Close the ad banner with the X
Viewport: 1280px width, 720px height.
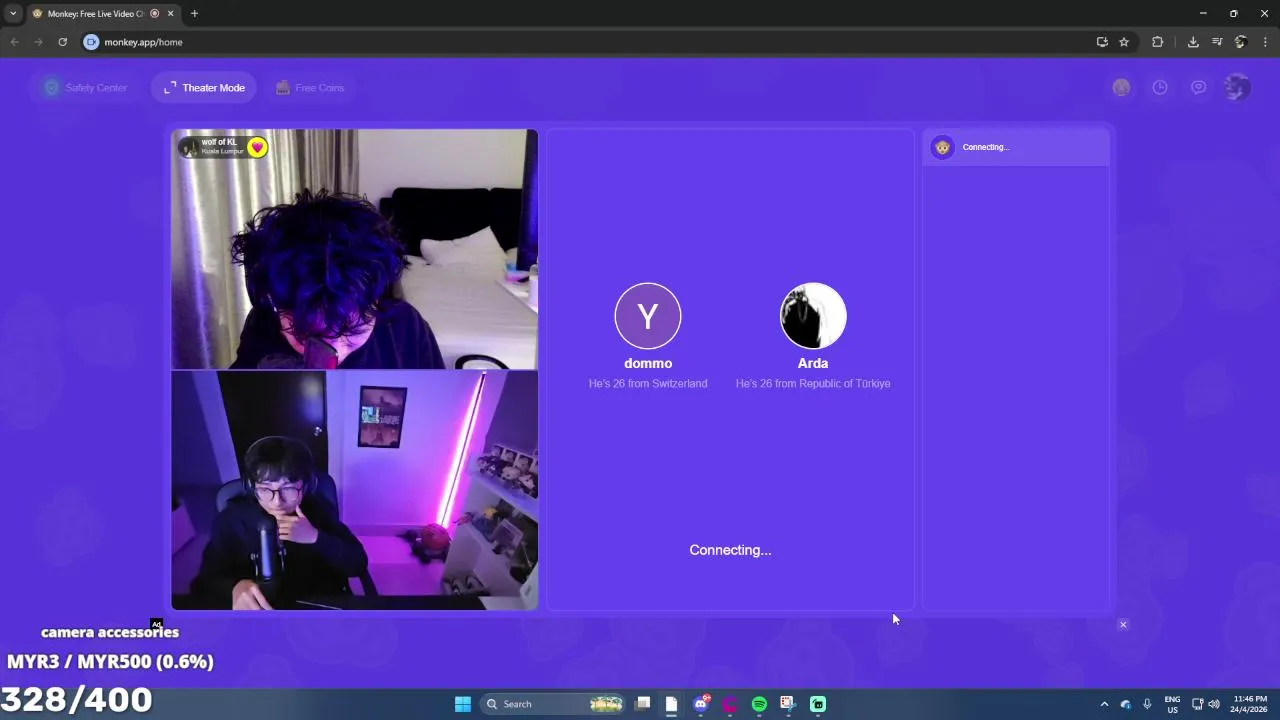(1123, 625)
